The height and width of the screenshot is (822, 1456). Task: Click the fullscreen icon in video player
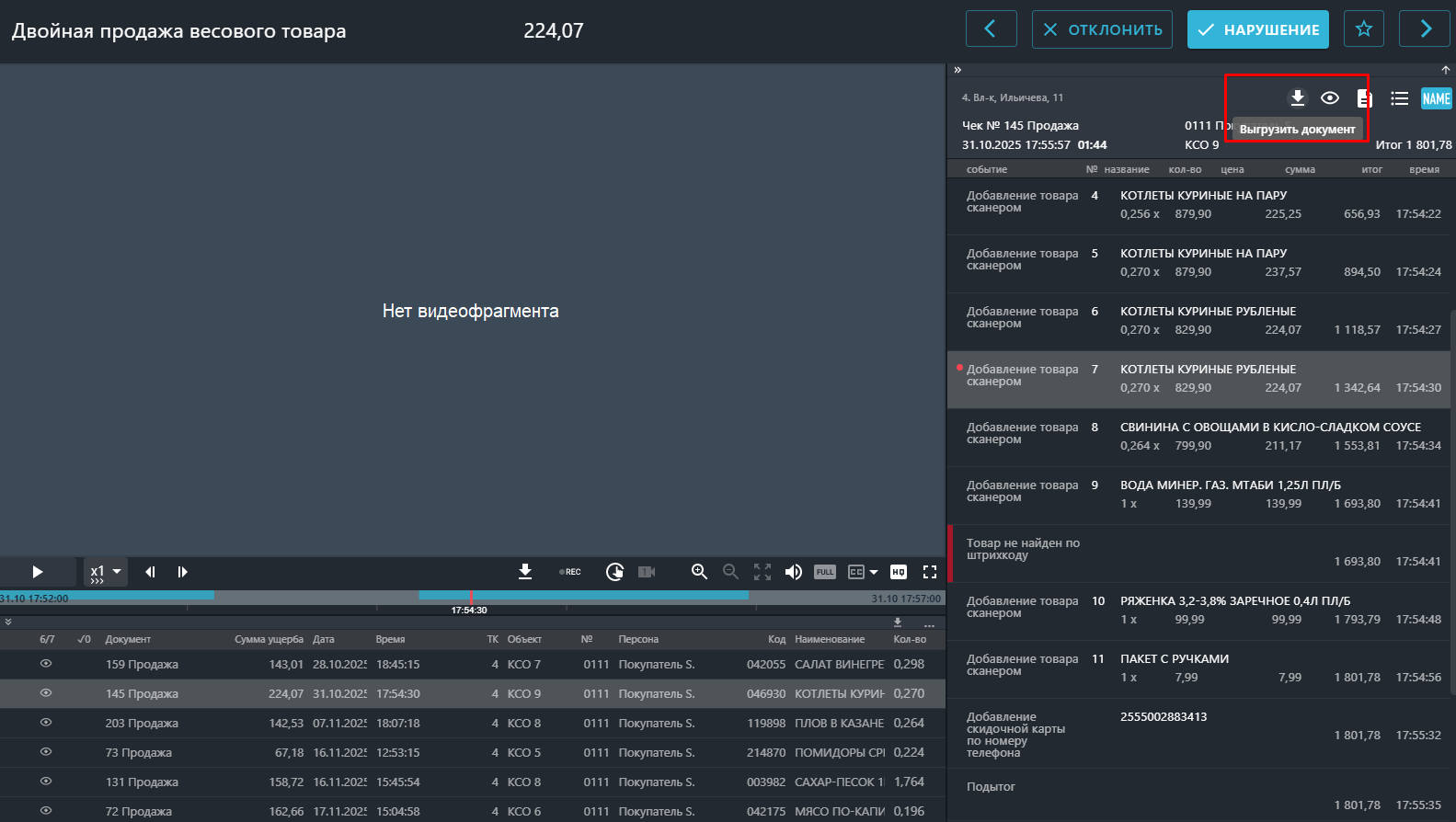click(930, 572)
